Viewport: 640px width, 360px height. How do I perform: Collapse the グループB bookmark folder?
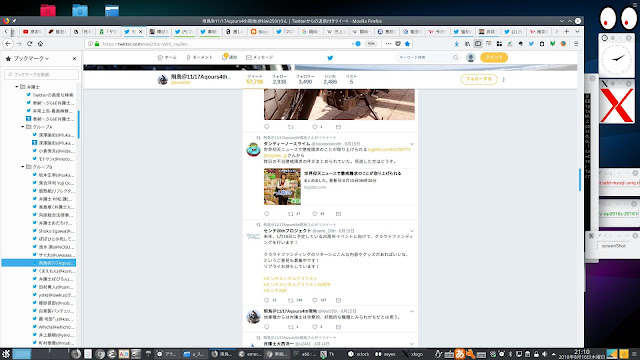pos(22,167)
